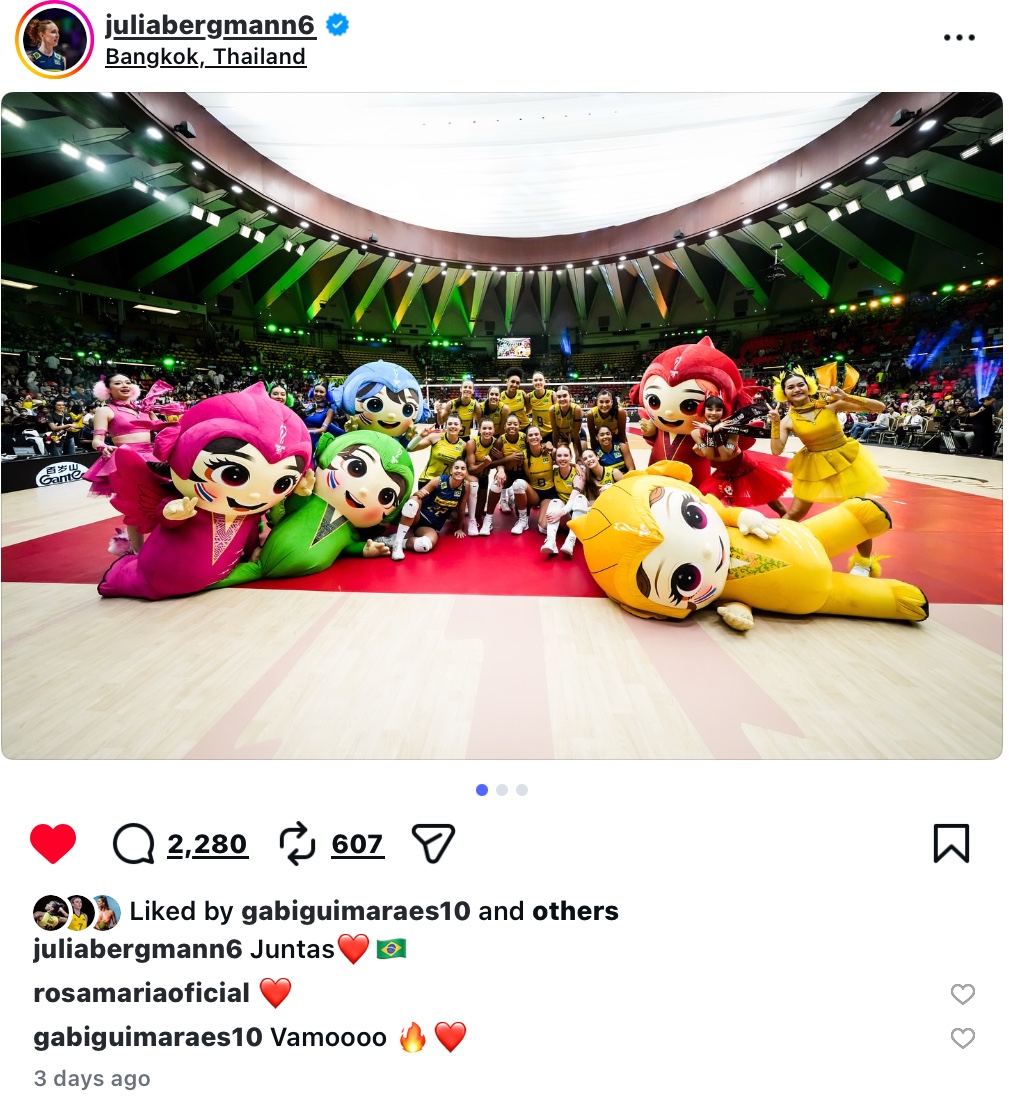Like gabiguimaraes10's Vamoooo comment
1009x1107 pixels.
tap(962, 1038)
